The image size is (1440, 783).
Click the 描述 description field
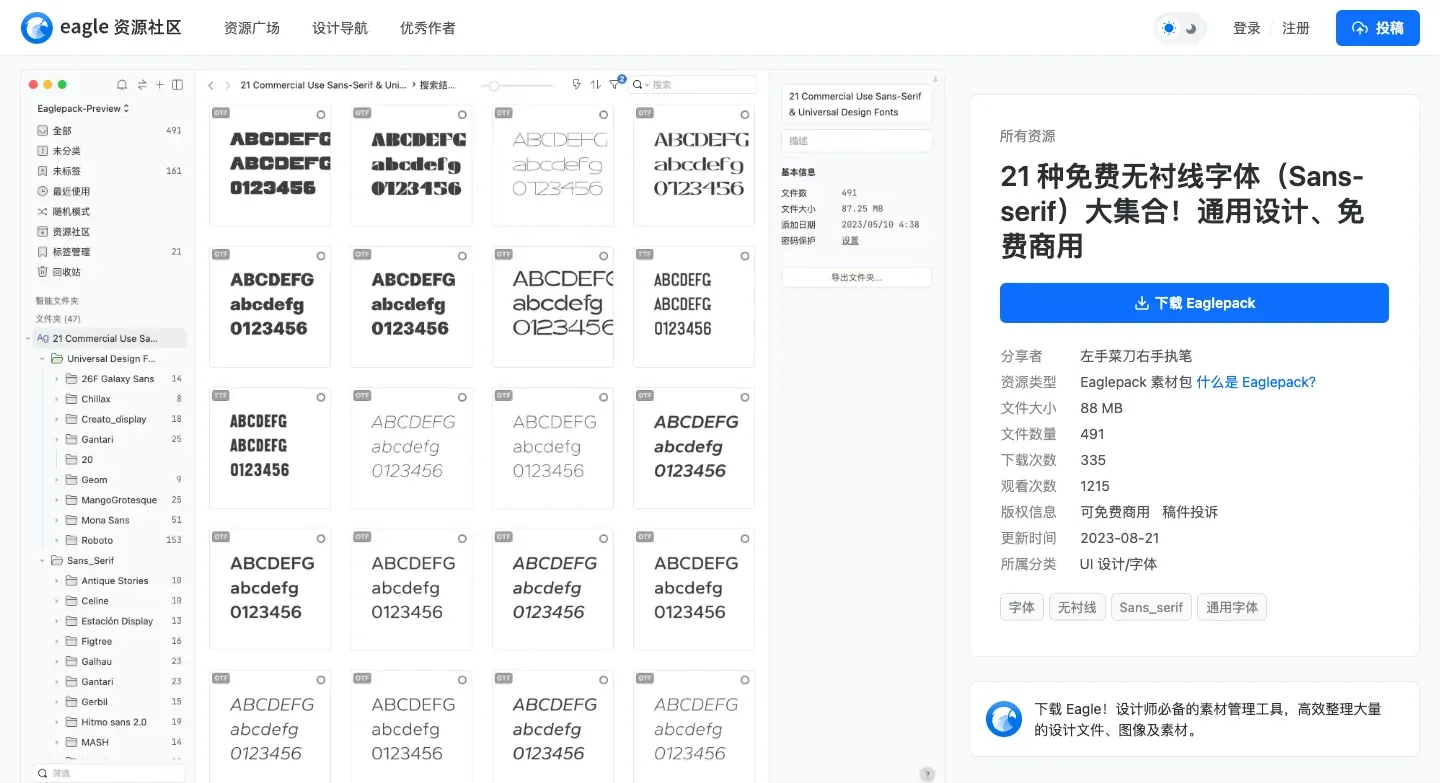[856, 141]
